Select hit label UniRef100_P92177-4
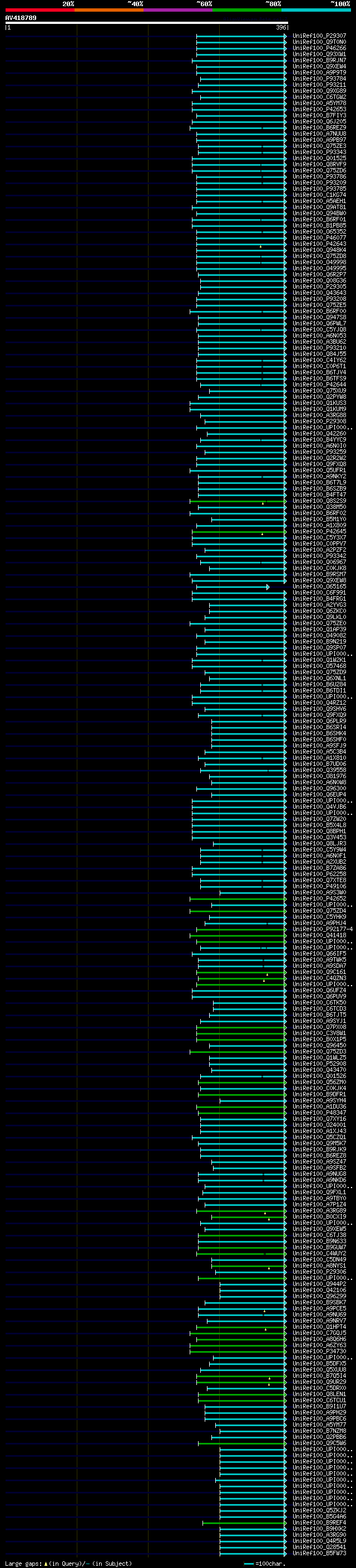The height and width of the screenshot is (1568, 356). click(323, 929)
